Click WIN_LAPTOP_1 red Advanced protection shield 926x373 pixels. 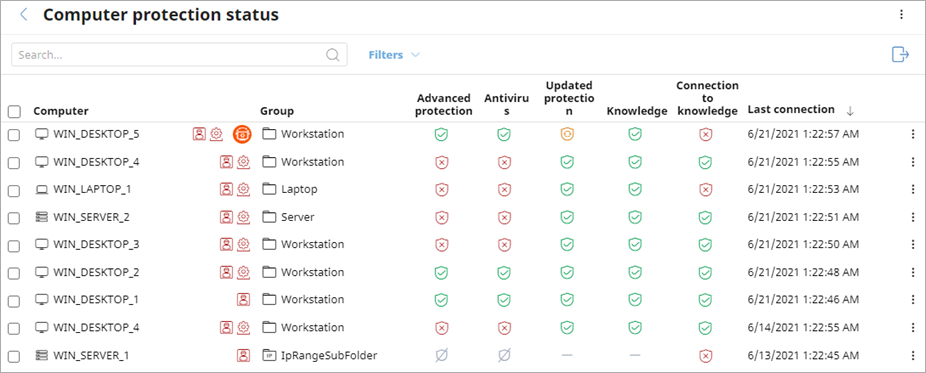[x=441, y=189]
